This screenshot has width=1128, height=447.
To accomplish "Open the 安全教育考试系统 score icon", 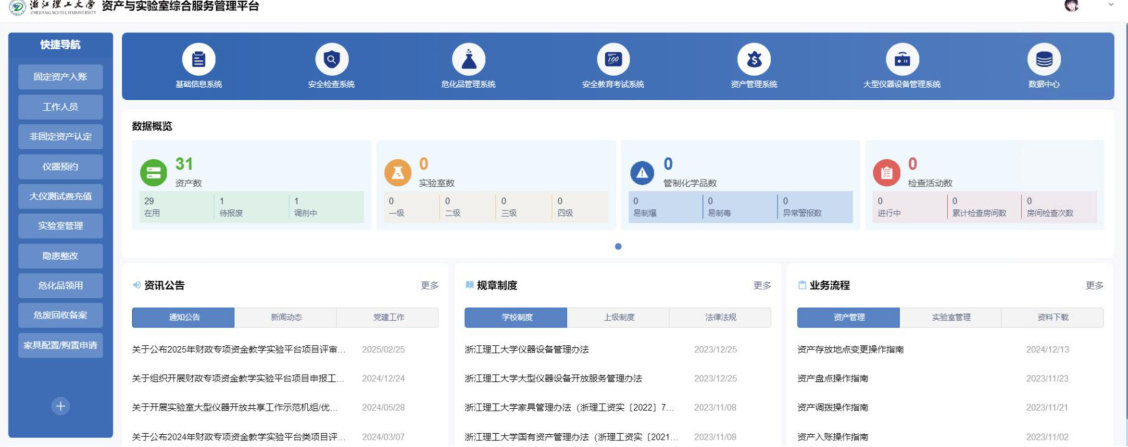I will point(613,60).
